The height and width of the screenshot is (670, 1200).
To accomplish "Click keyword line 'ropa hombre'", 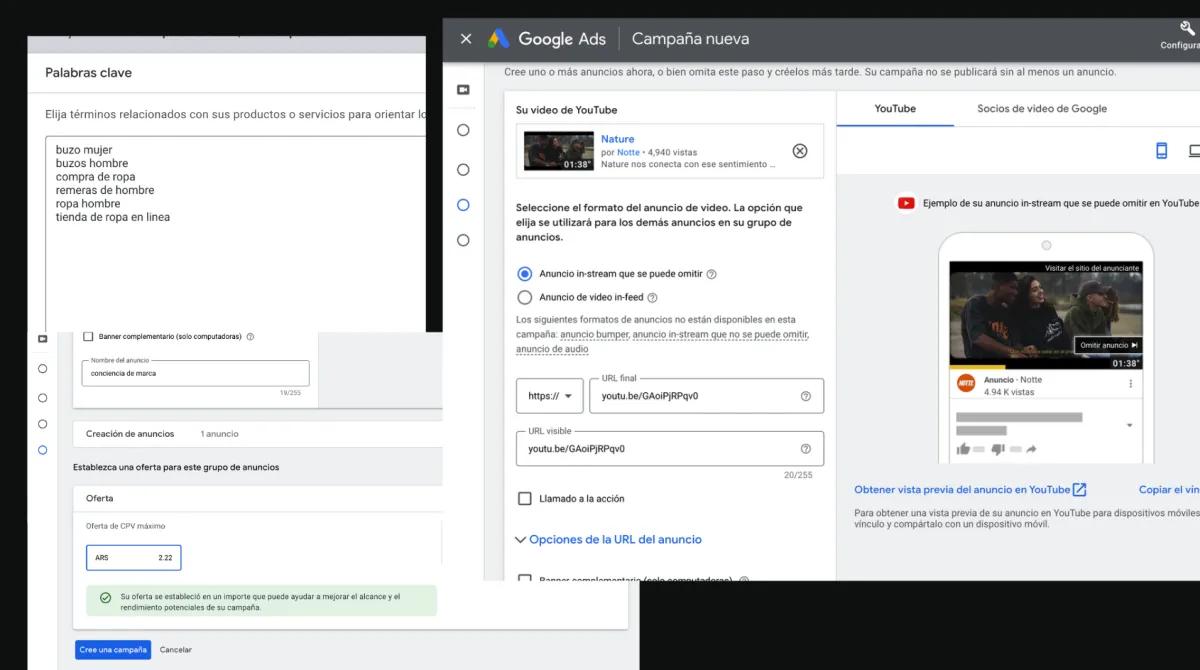I will (x=88, y=204).
